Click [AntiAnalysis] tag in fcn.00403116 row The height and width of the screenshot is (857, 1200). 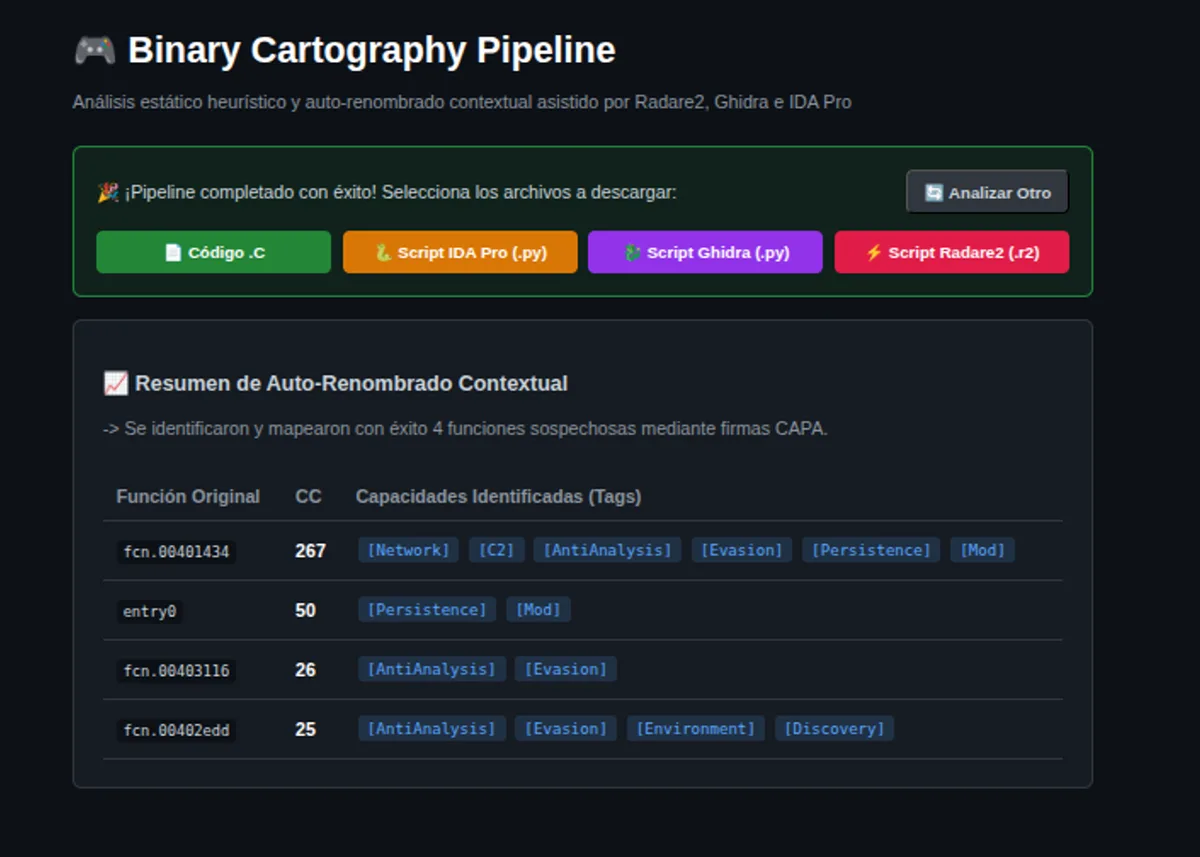(x=432, y=669)
